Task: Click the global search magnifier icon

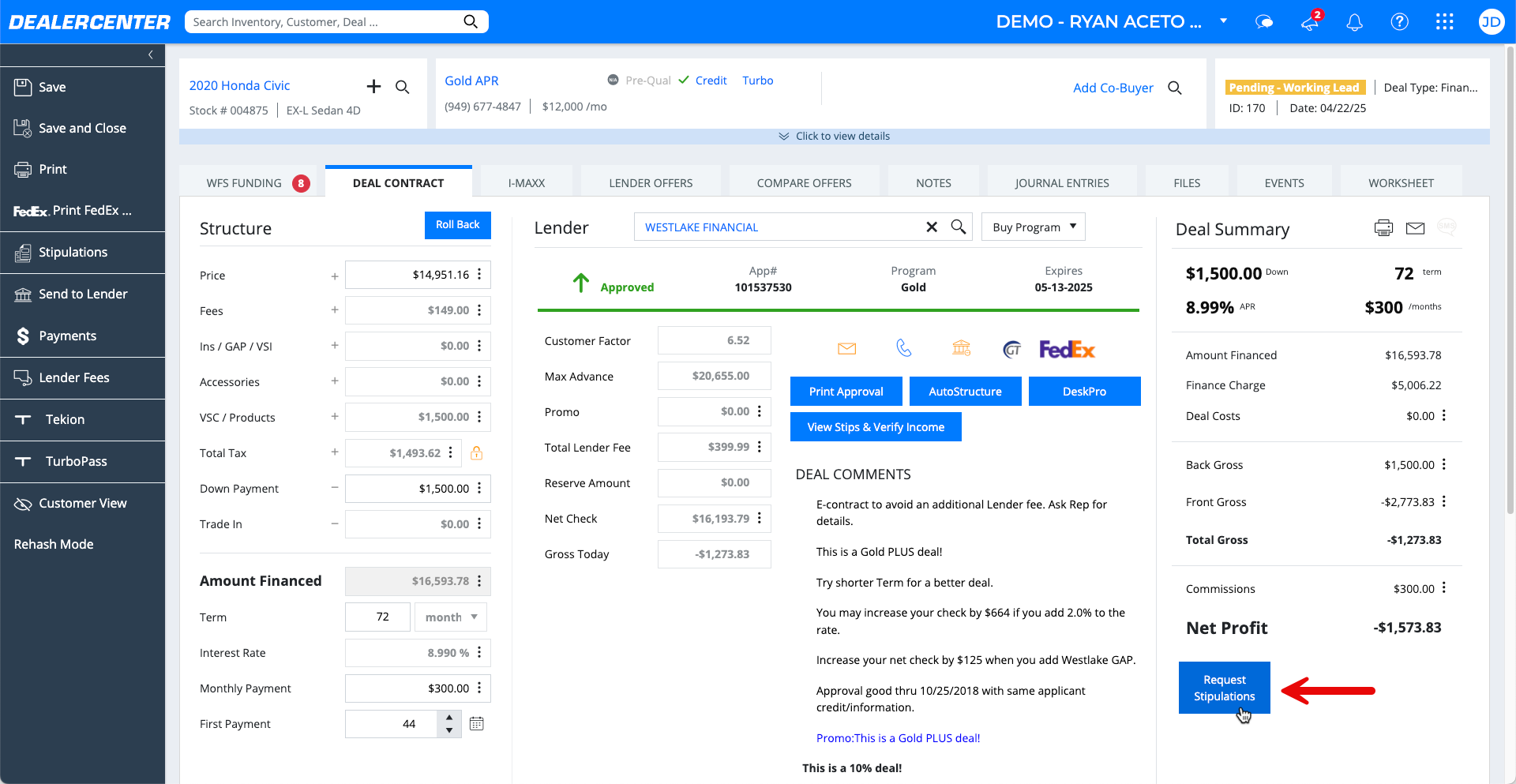Action: pyautogui.click(x=471, y=21)
